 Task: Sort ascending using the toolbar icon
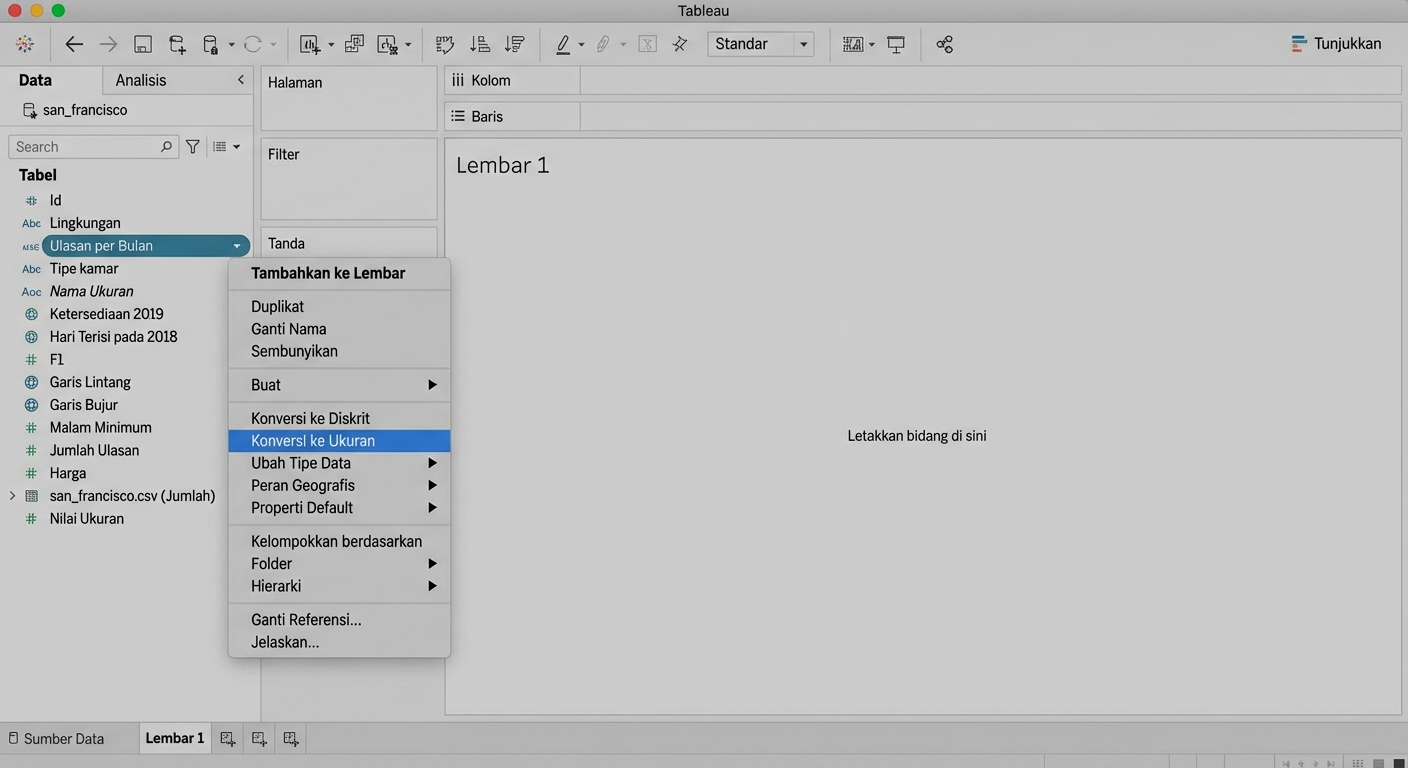point(480,44)
